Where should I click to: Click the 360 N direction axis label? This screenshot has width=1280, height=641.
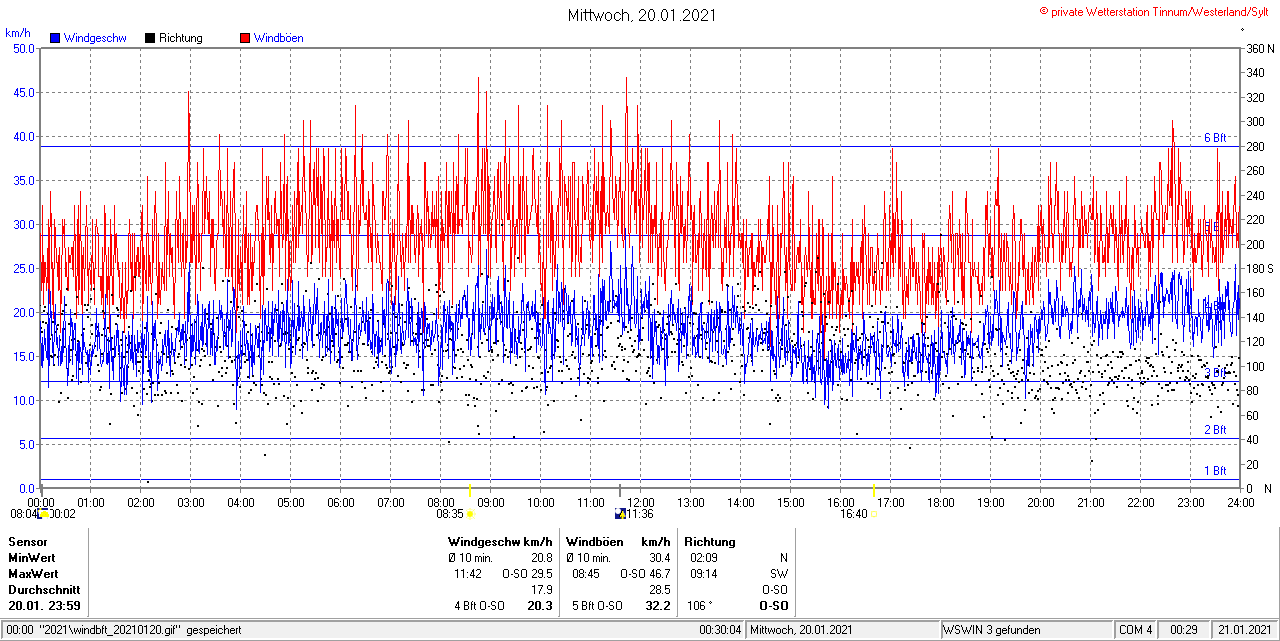click(1260, 48)
